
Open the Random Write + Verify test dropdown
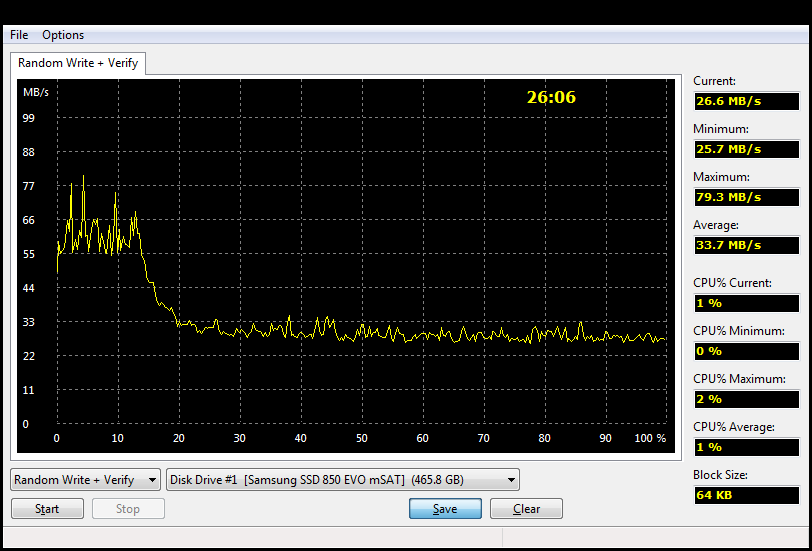pos(85,480)
